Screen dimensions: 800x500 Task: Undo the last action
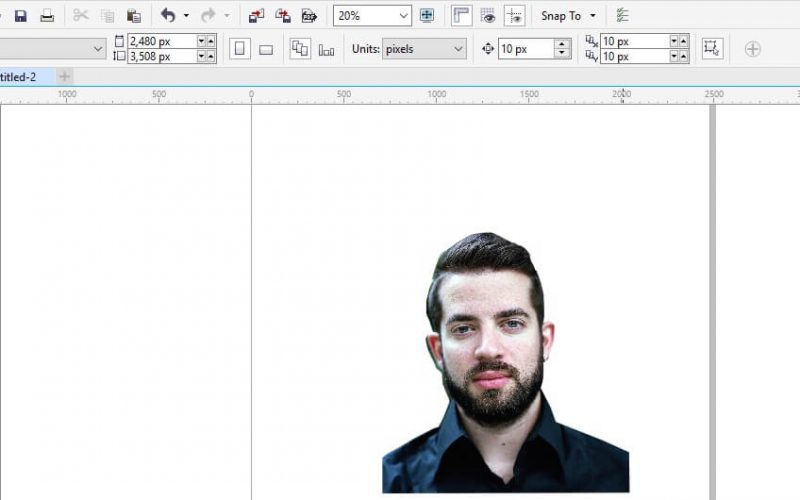tap(168, 15)
